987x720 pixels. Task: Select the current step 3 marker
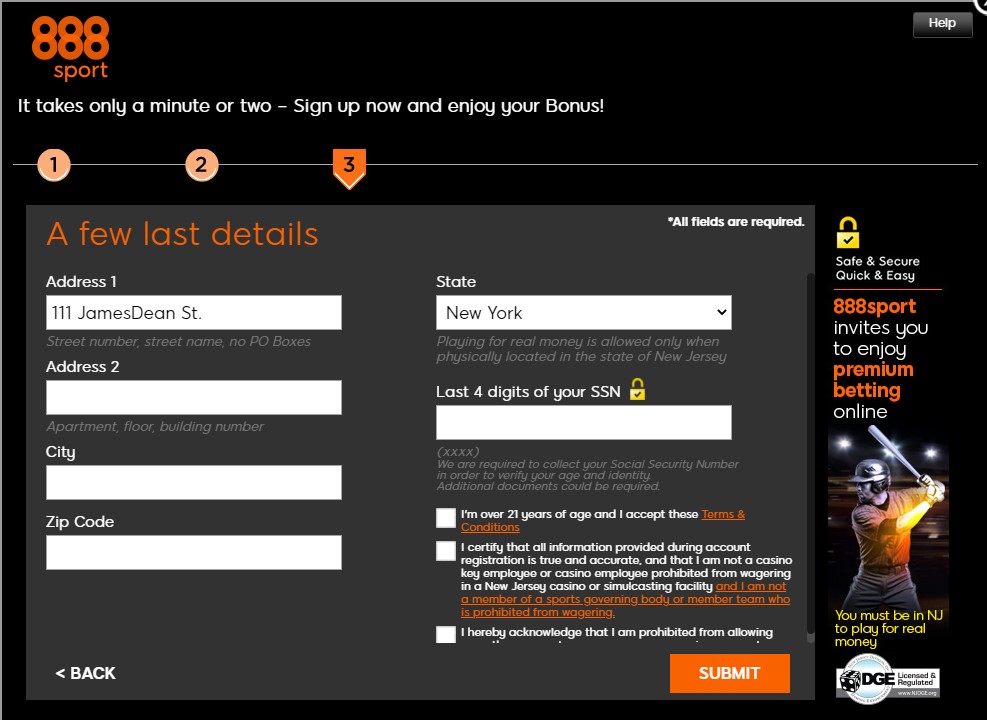[x=349, y=167]
